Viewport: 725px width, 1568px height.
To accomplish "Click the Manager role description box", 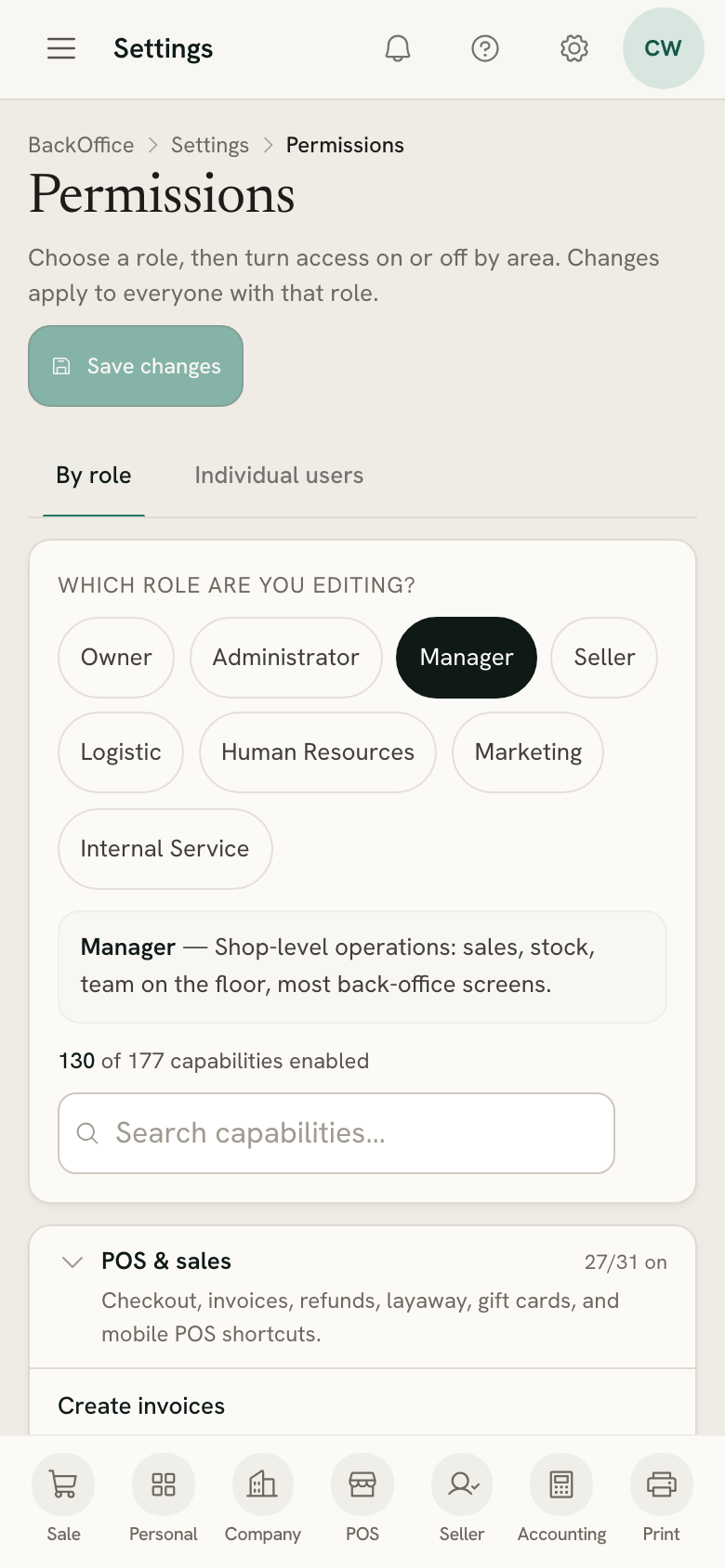I will click(362, 966).
